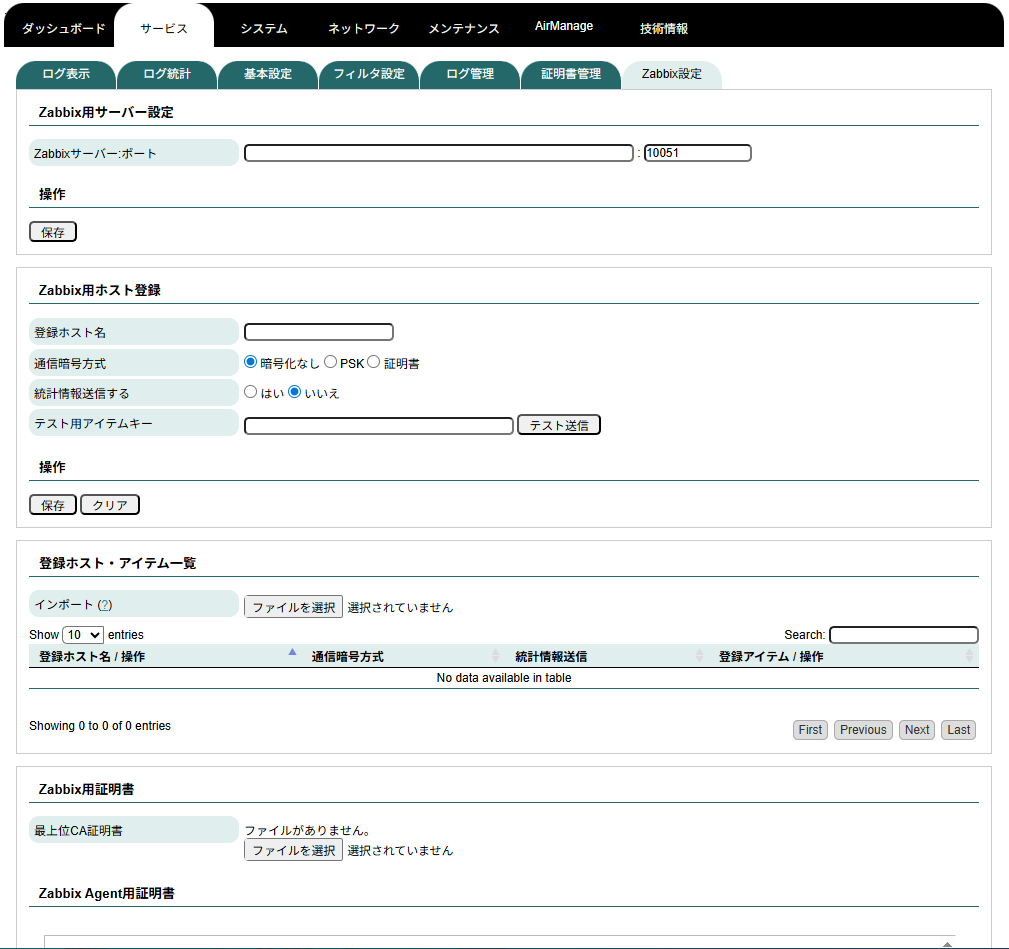Switch to the ログ表示 tab
The height and width of the screenshot is (949, 1009).
66,74
